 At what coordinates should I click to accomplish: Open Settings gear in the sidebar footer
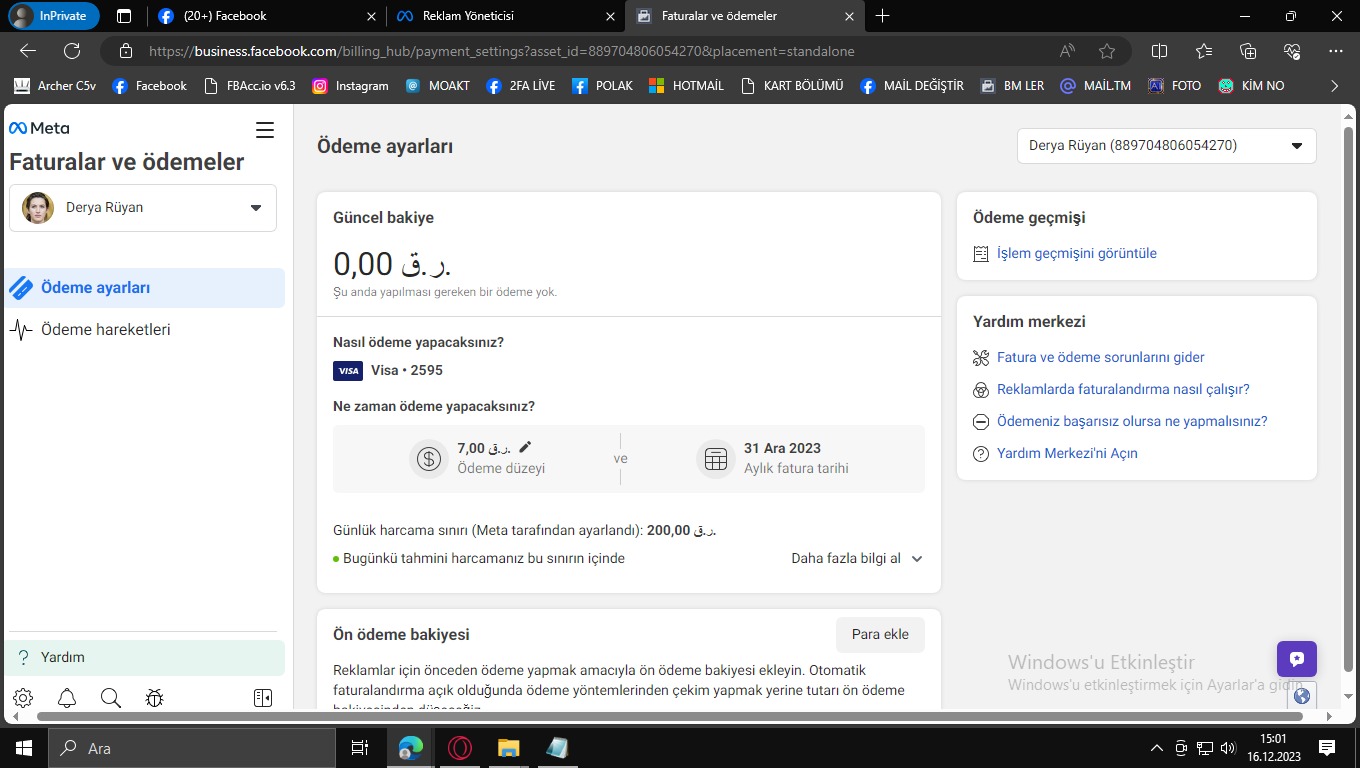tap(24, 698)
